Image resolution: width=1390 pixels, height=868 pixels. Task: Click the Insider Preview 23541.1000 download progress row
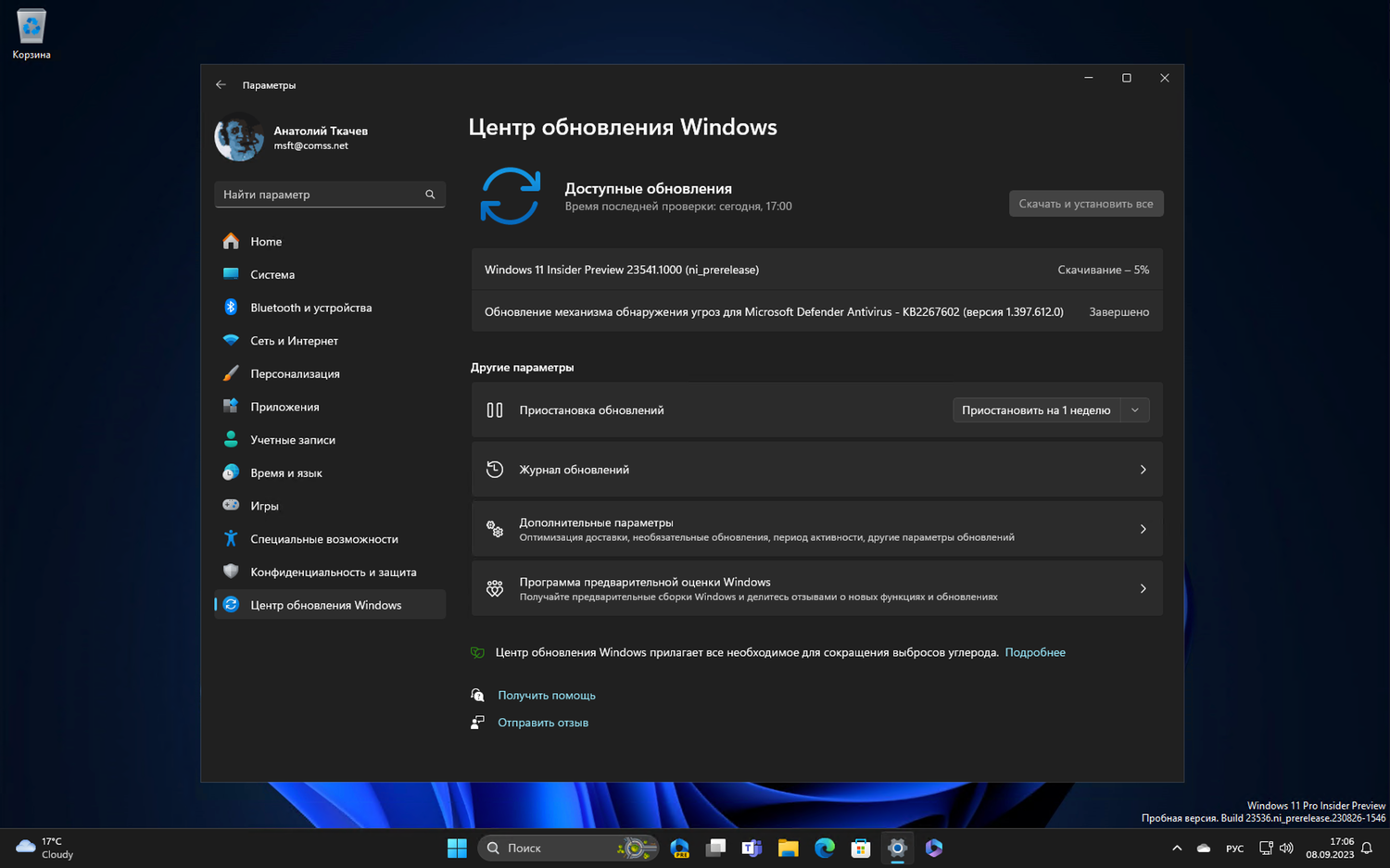click(815, 270)
